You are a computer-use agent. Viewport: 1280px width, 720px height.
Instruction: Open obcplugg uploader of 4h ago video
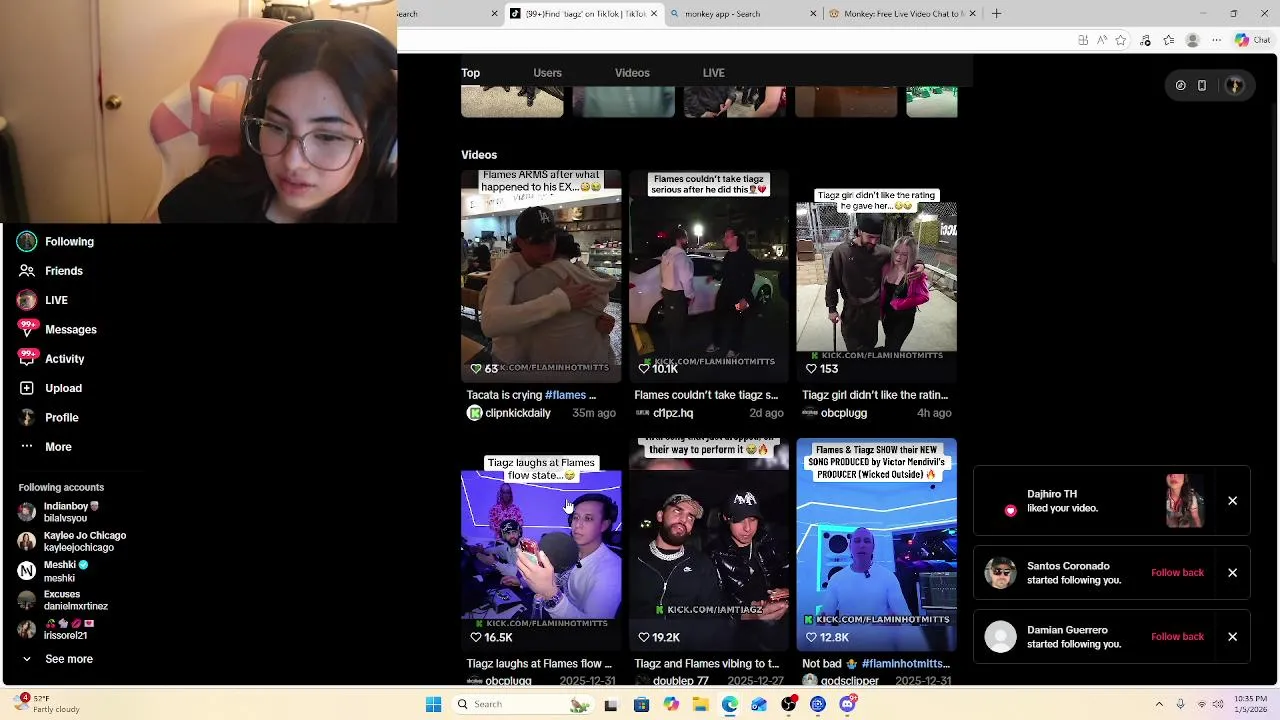(835, 413)
